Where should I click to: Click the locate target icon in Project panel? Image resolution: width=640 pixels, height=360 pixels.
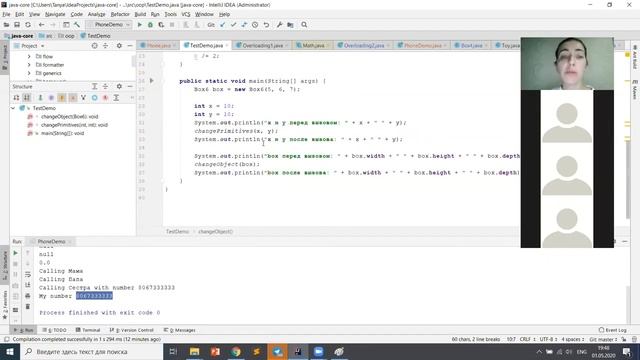point(95,46)
